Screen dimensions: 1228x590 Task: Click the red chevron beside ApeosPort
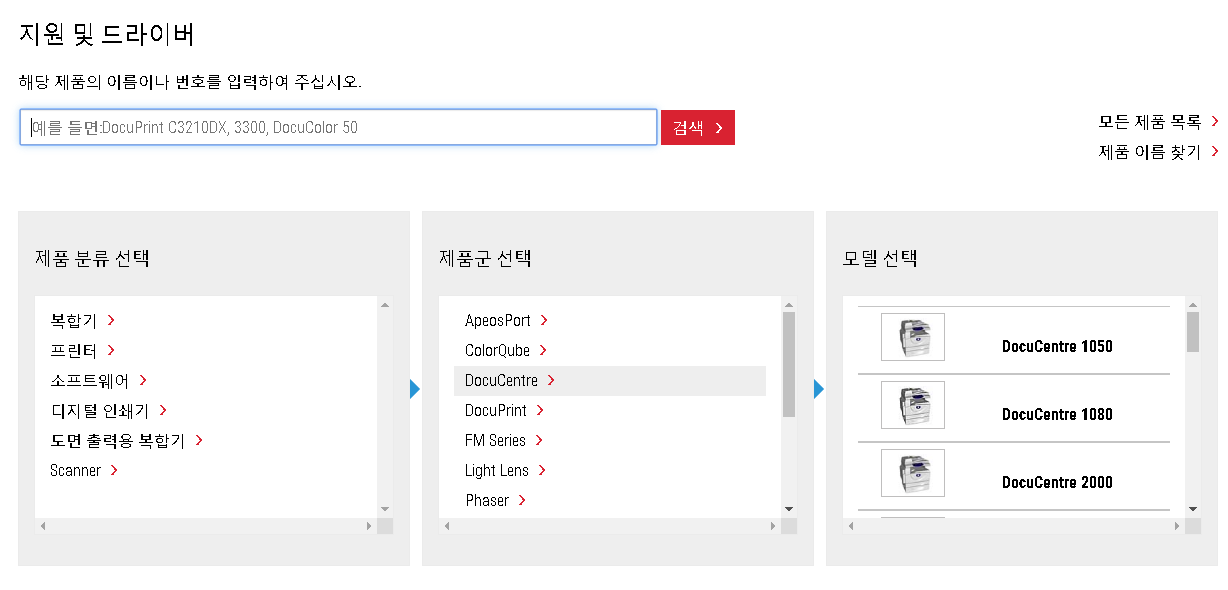[x=544, y=320]
